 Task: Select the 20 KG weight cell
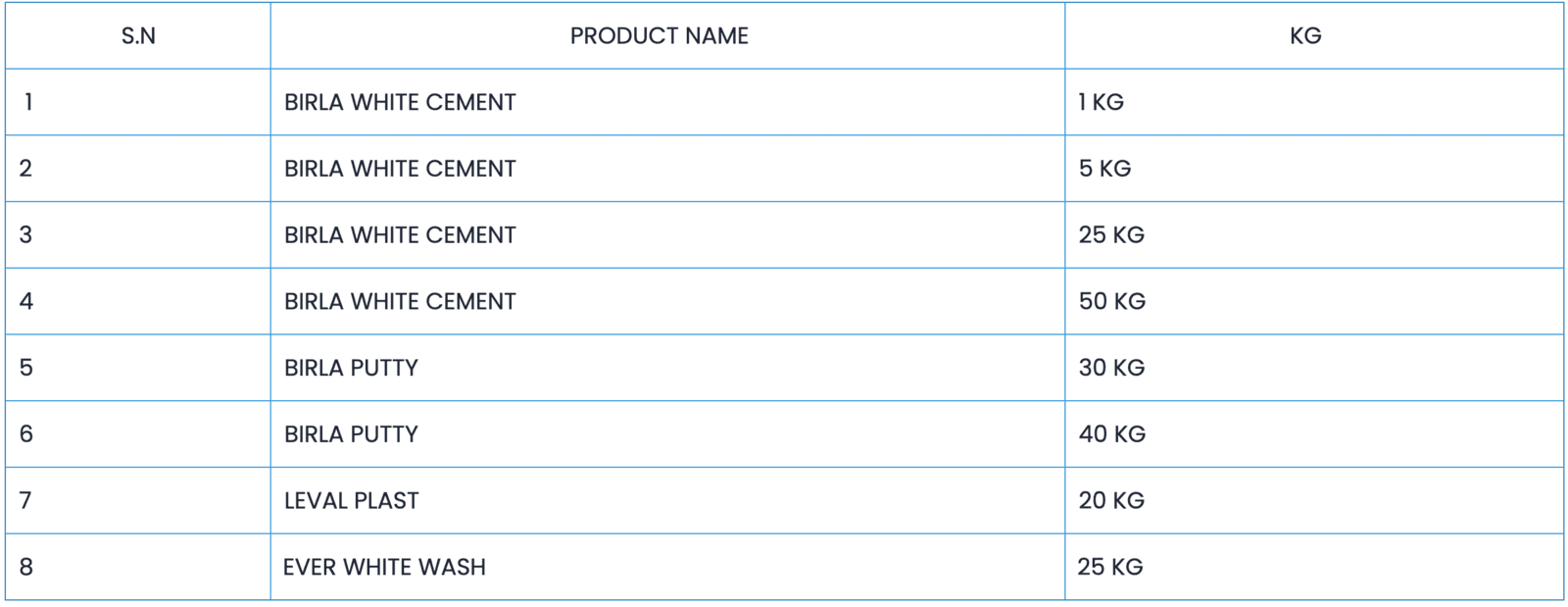coord(1111,500)
